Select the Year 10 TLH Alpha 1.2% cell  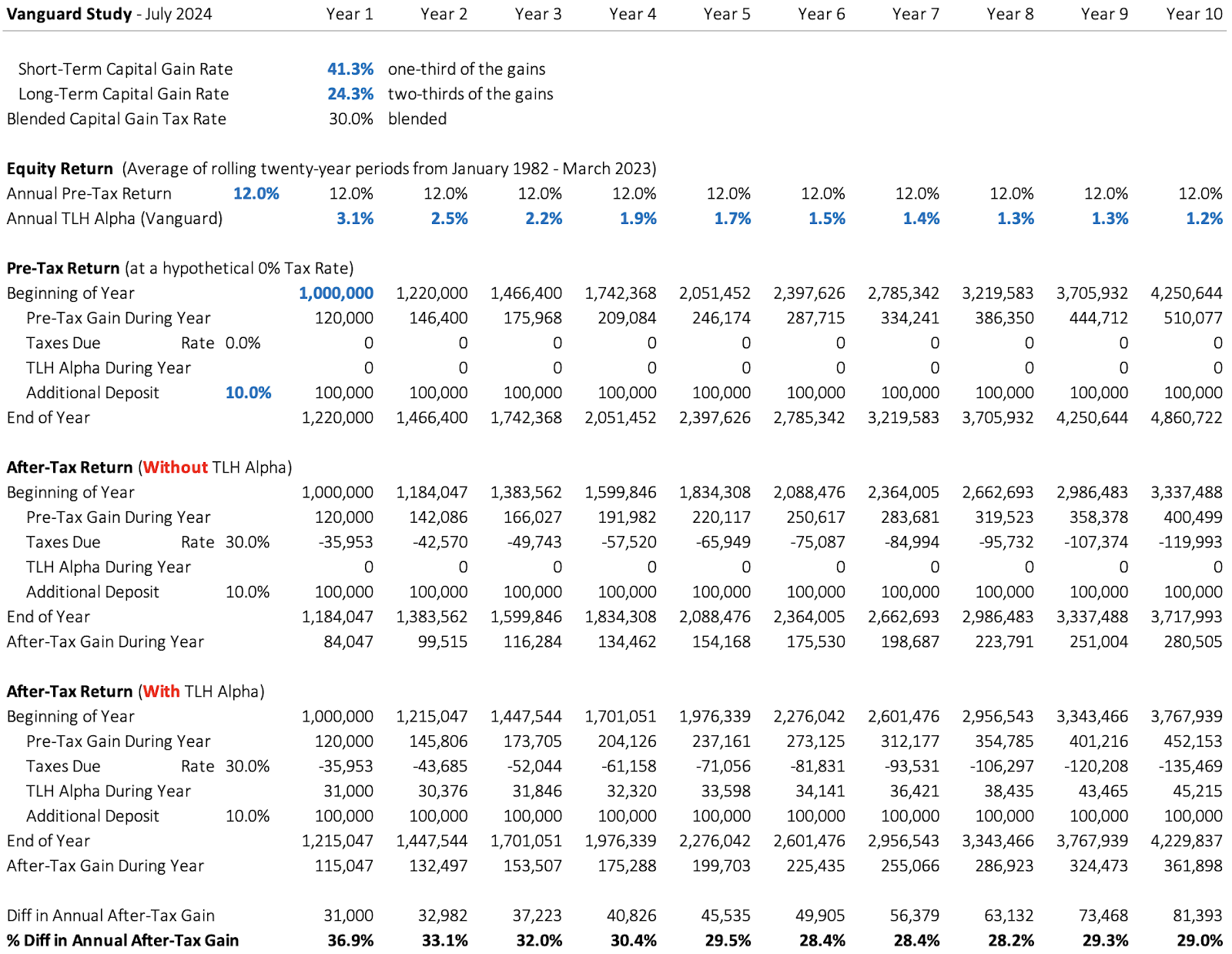coord(1204,219)
